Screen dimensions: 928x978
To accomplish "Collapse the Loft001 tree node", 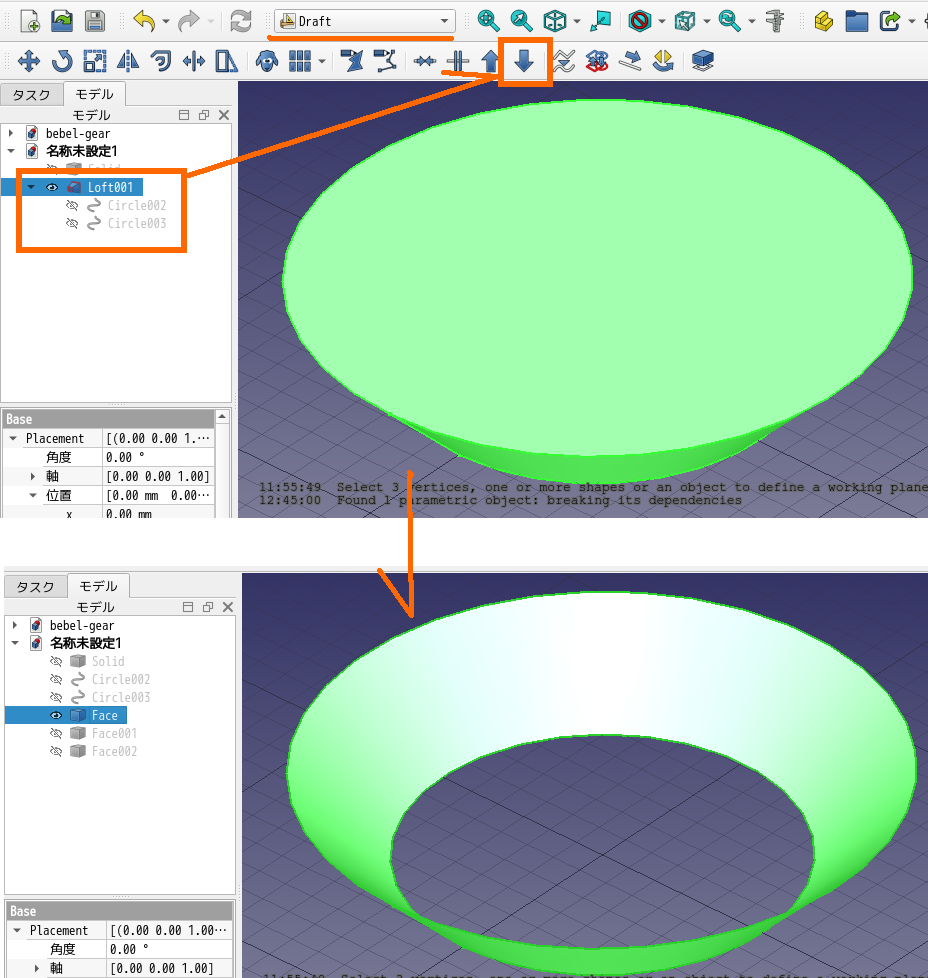I will click(31, 187).
